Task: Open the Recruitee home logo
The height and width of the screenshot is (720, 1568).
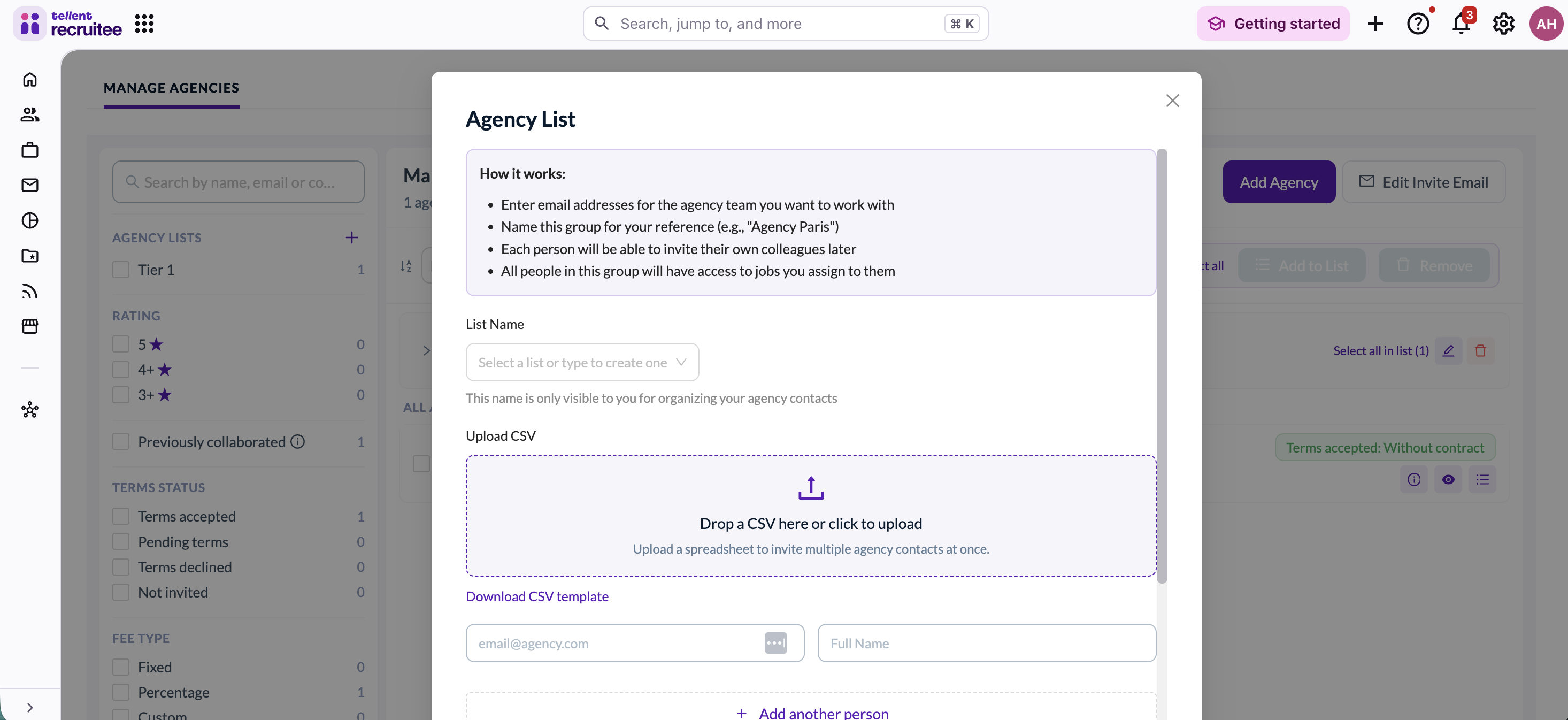Action: coord(67,24)
